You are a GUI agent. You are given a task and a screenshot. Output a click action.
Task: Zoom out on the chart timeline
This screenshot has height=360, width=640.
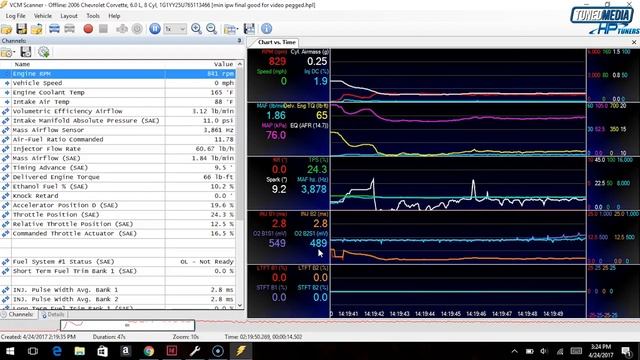(211, 29)
